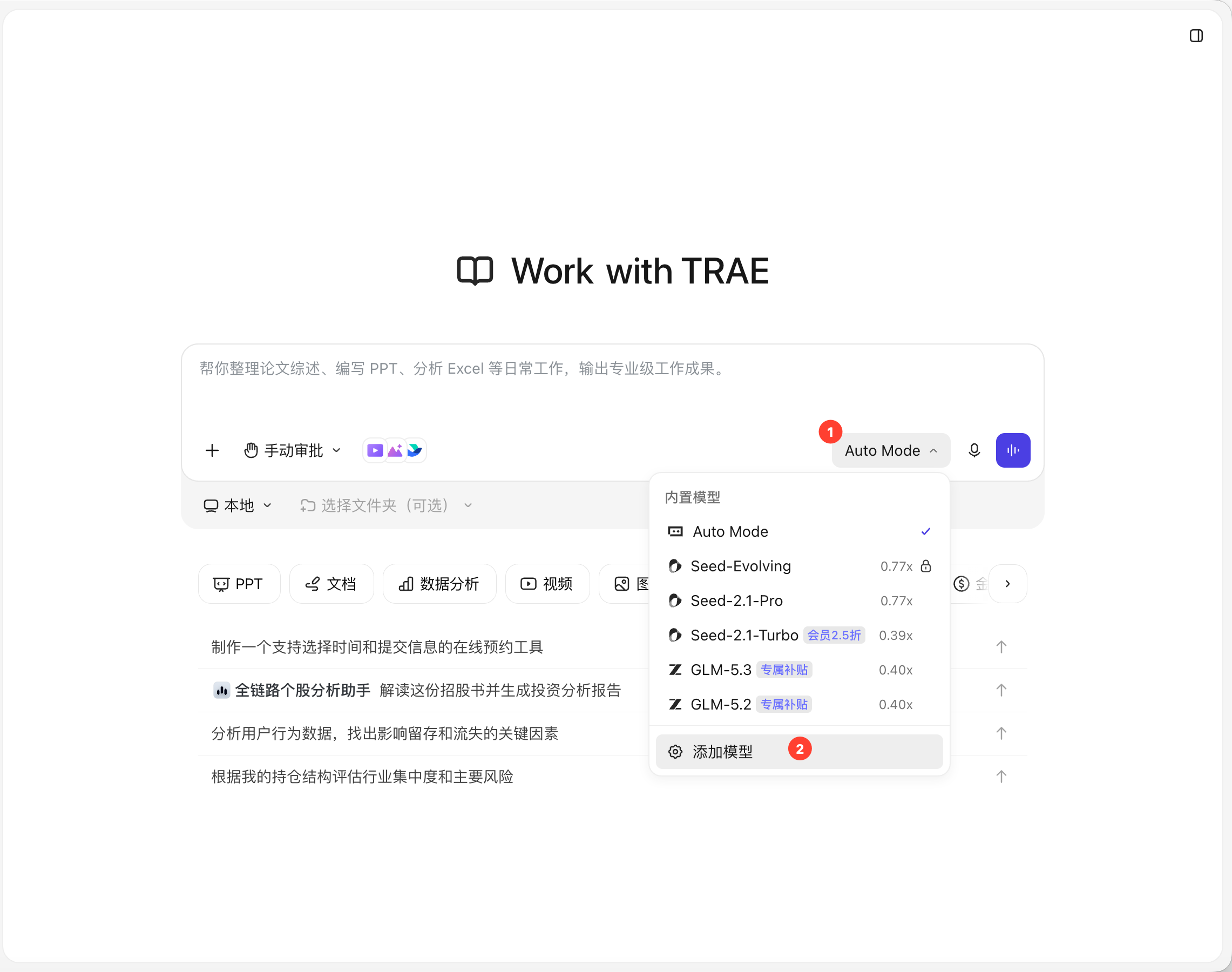Select the PPT category chip
This screenshot has height=972, width=1232.
[x=239, y=584]
